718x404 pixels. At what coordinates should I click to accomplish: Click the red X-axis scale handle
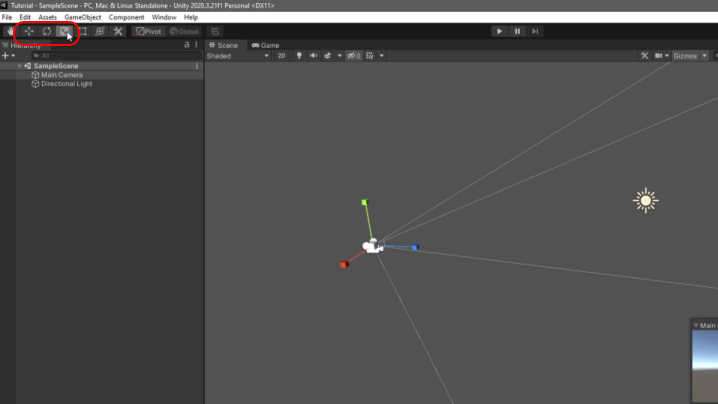click(344, 264)
